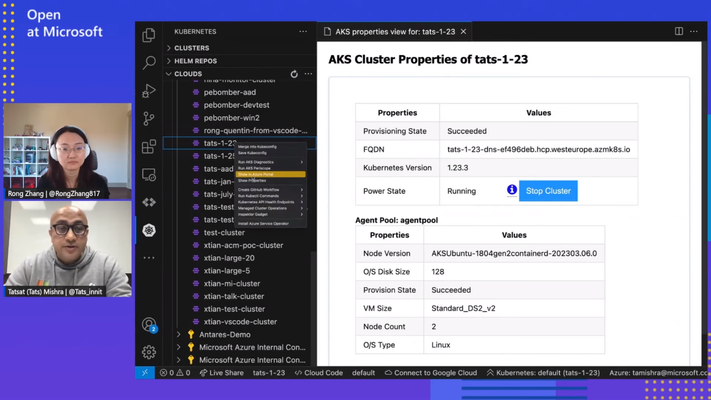Open Clouds section more actions

(308, 74)
